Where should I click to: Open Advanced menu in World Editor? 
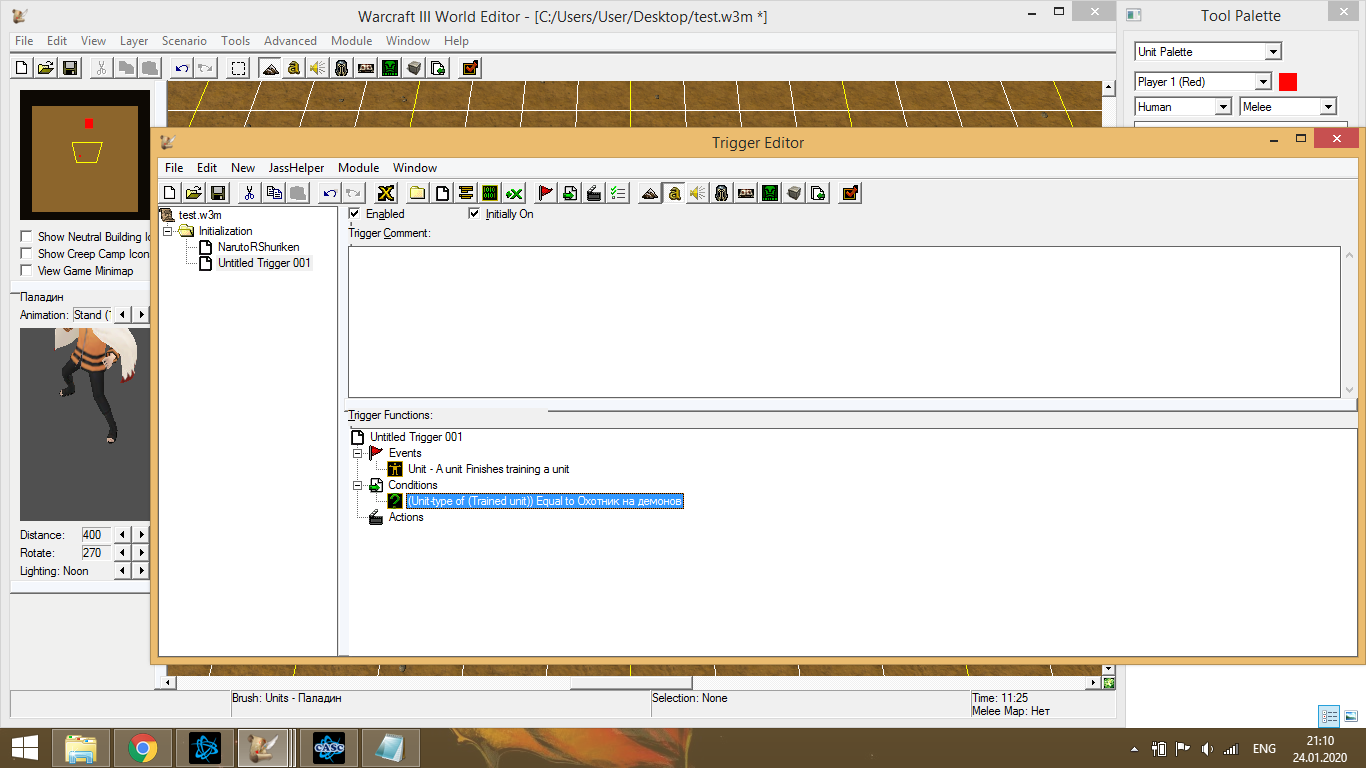pos(290,41)
